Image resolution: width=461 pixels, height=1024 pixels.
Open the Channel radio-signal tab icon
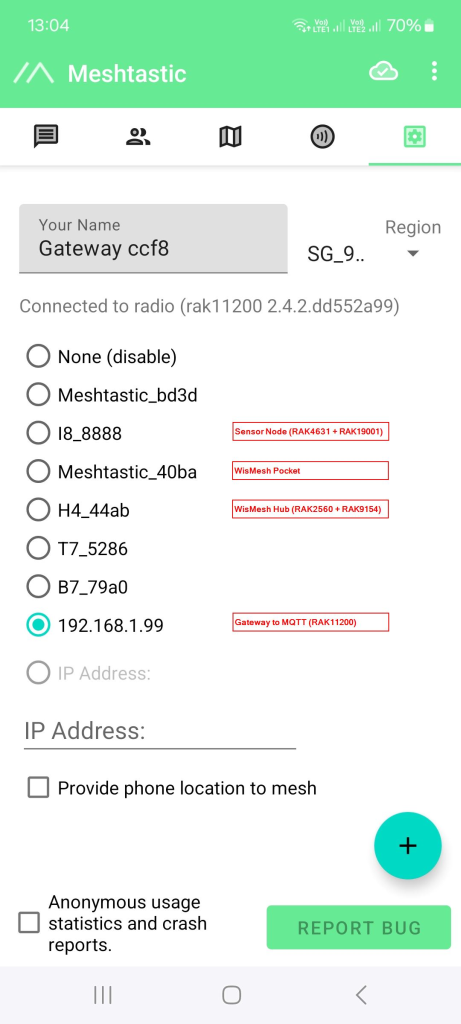[x=322, y=136]
